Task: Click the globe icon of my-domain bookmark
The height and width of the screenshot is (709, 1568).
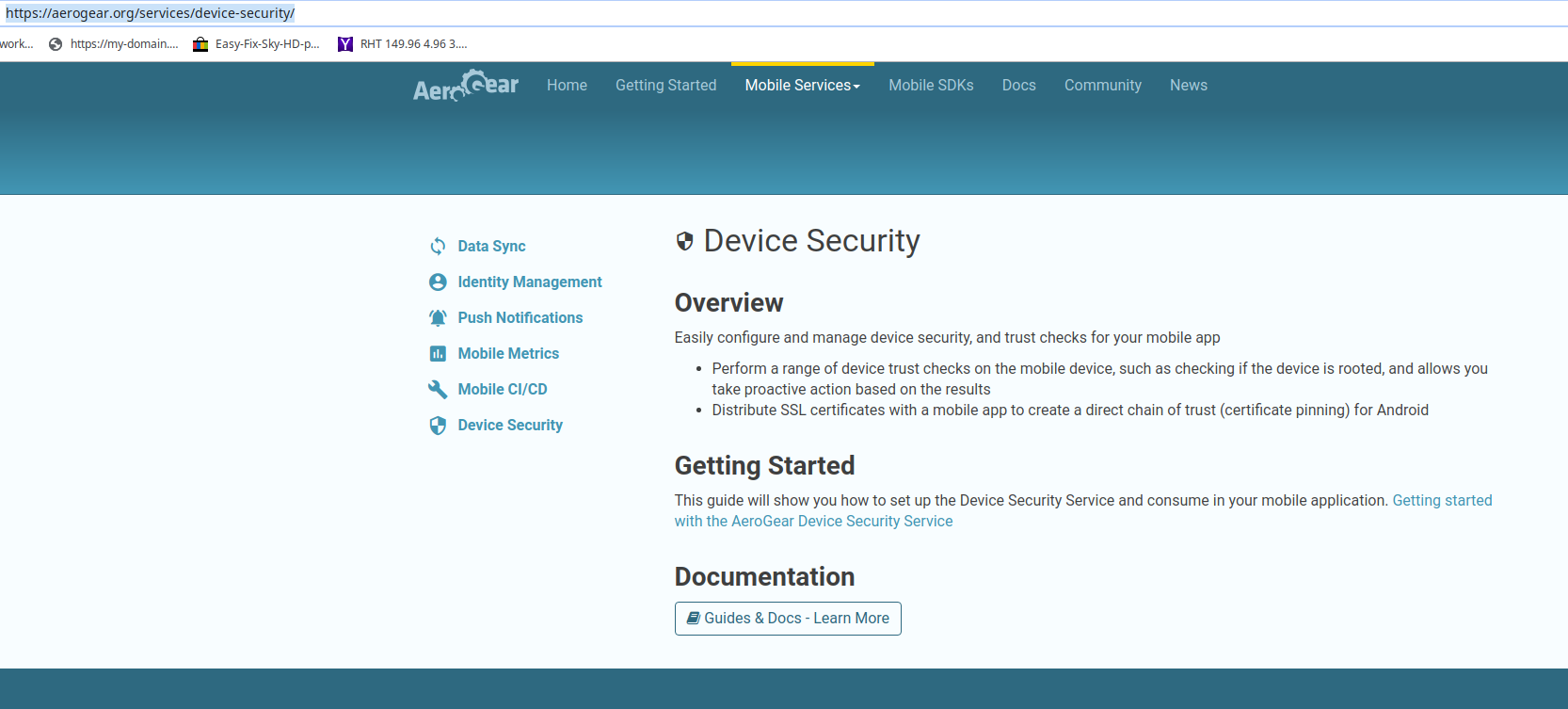Action: pyautogui.click(x=56, y=44)
